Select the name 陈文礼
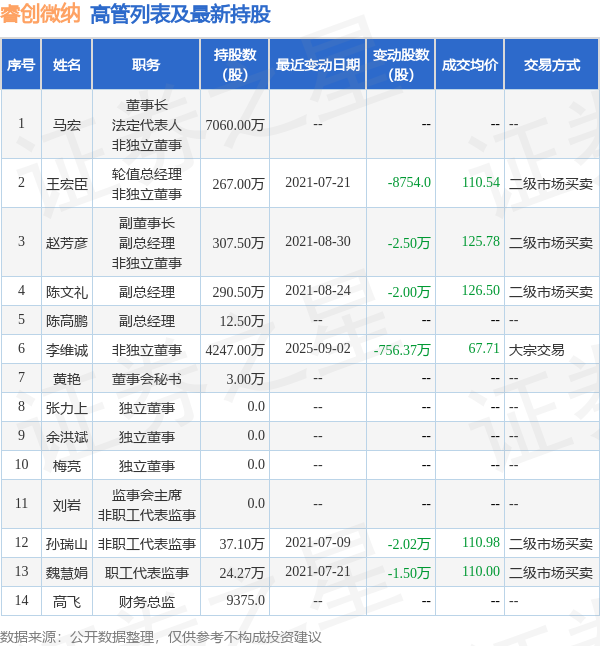The width and height of the screenshot is (600, 646). 66,292
